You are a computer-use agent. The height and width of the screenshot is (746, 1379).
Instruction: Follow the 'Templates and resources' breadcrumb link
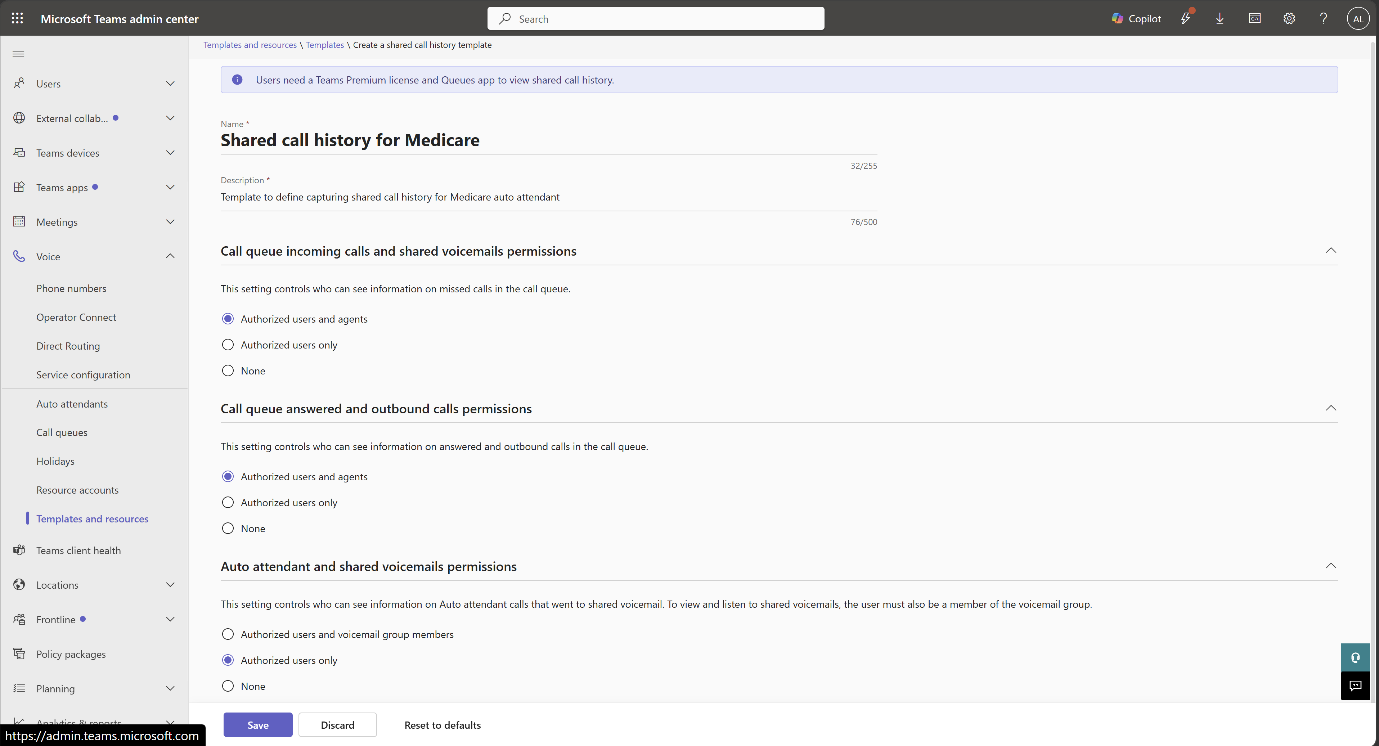pos(250,45)
